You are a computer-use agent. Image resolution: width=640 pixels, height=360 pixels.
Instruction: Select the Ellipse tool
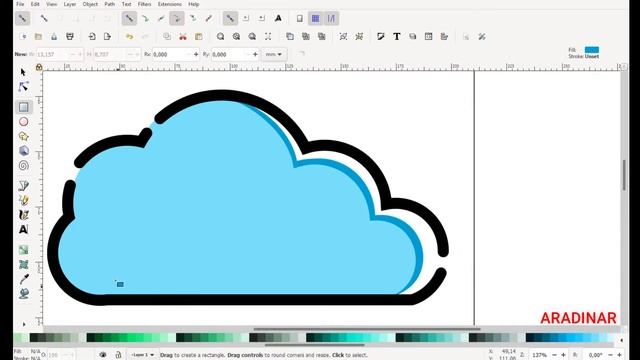point(24,122)
